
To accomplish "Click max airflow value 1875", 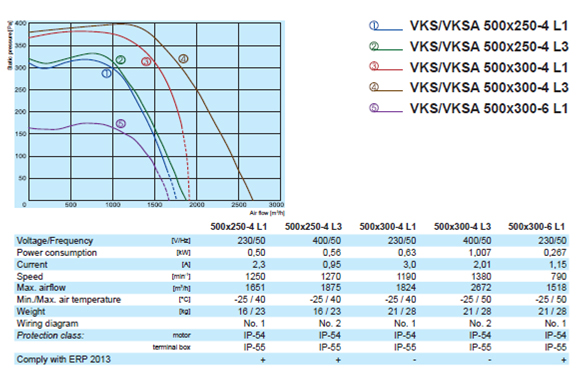I will [331, 288].
